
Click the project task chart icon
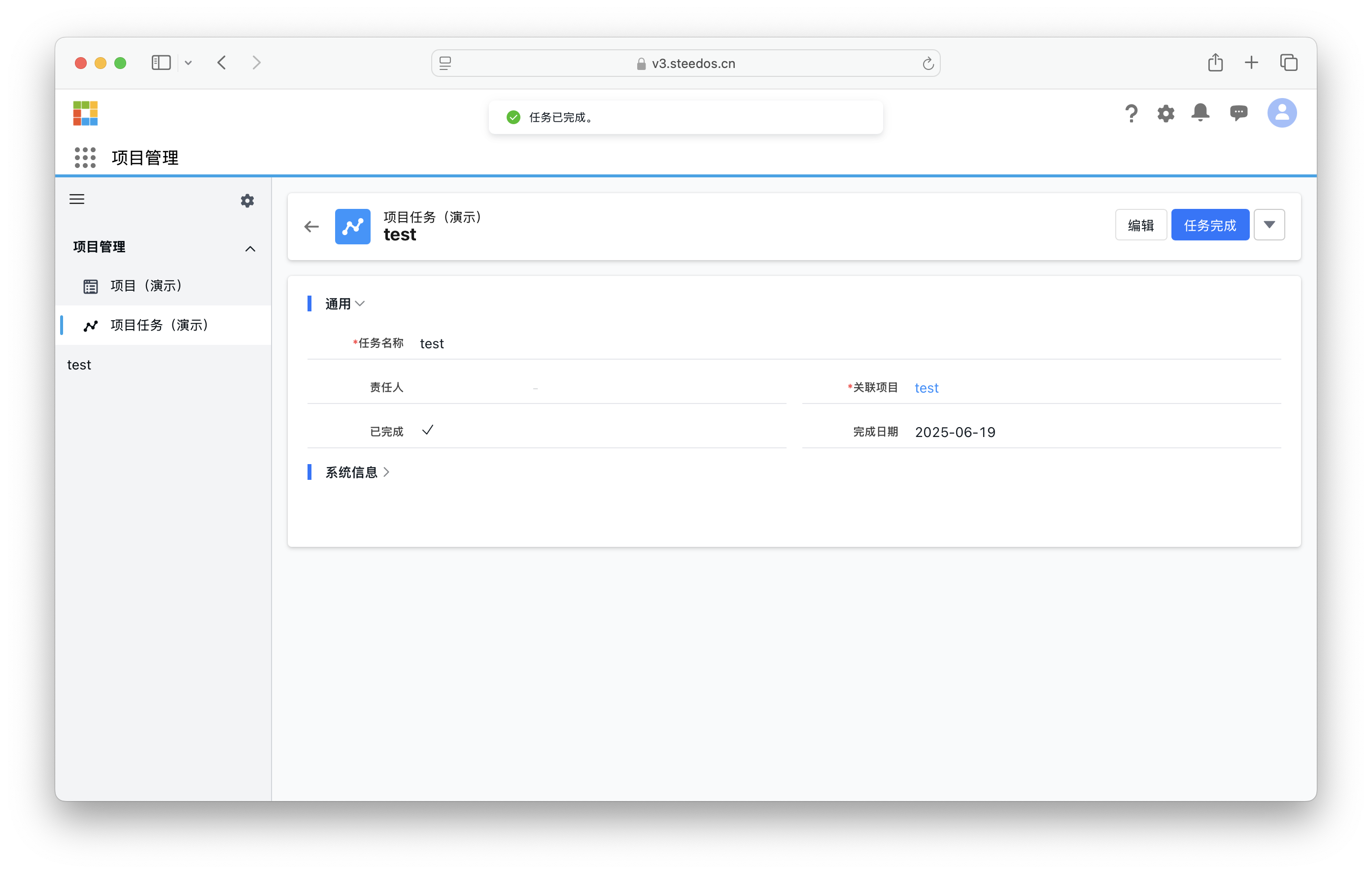[353, 227]
